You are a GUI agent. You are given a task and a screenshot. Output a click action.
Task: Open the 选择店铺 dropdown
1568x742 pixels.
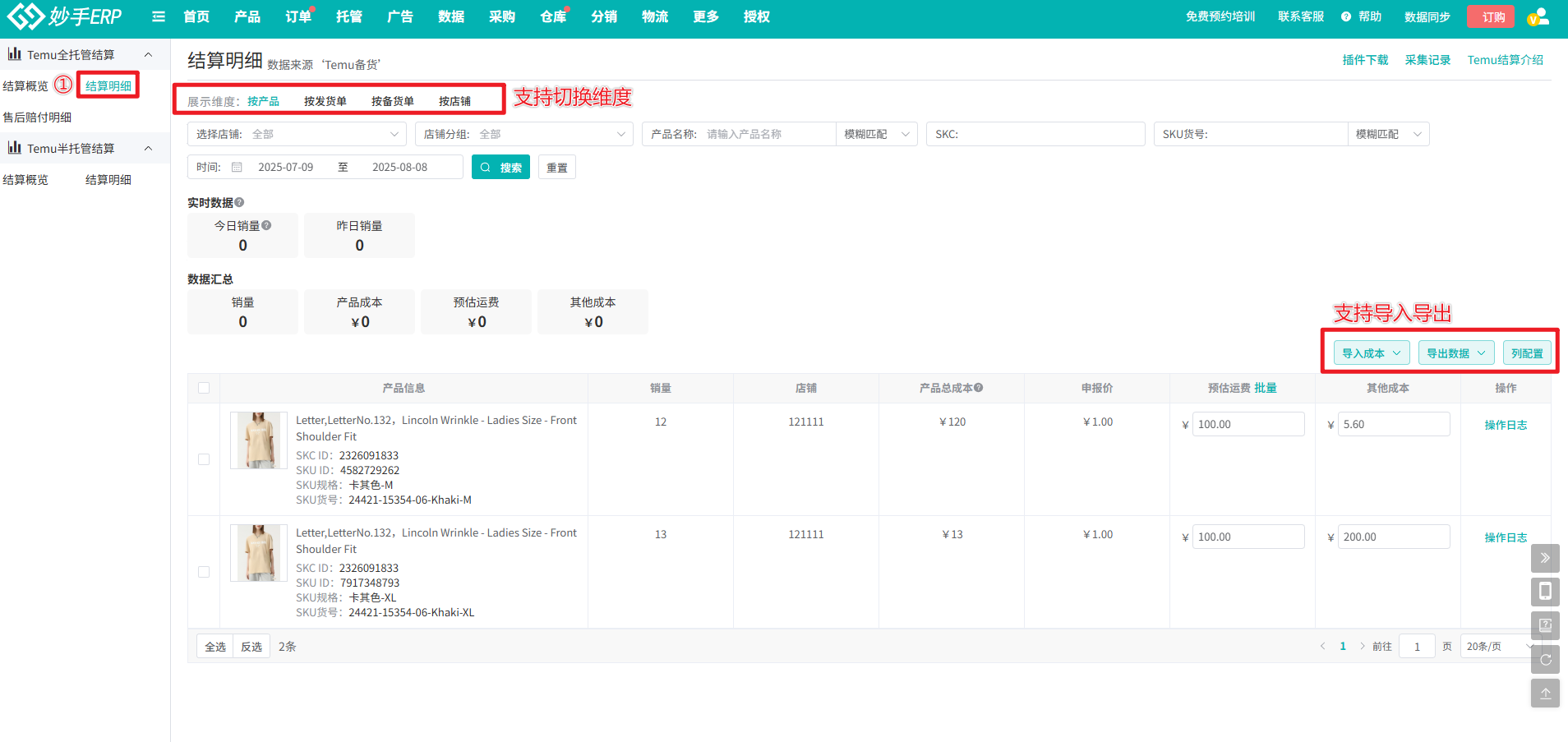[x=297, y=134]
